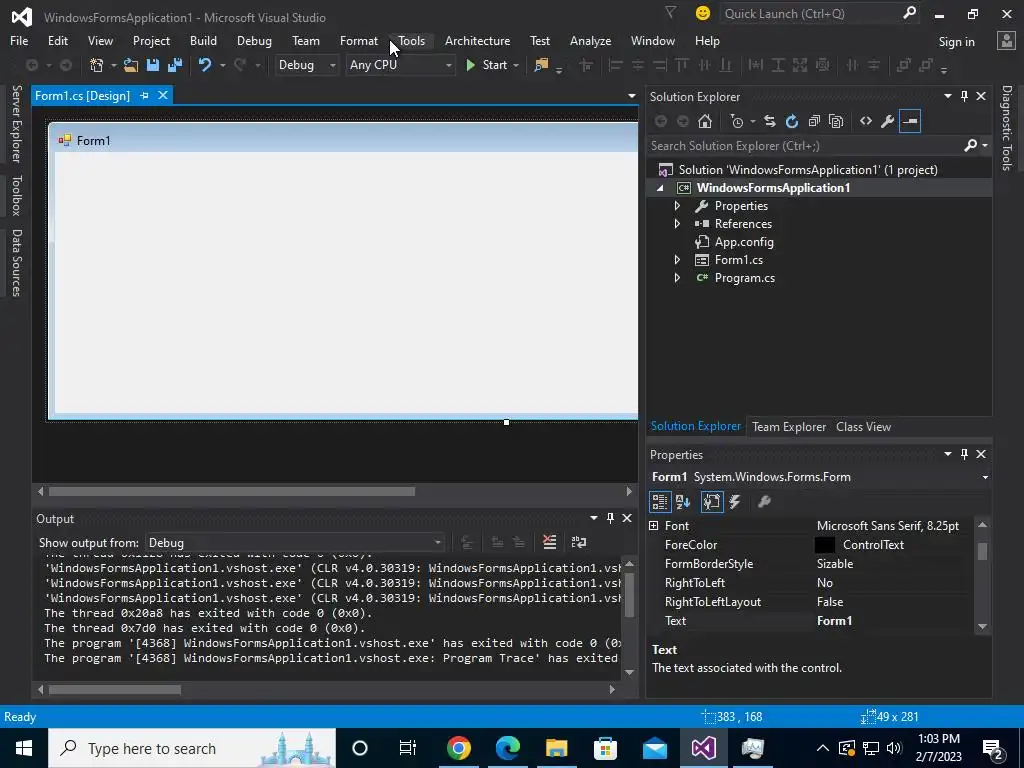Click the wrench Properties icon in Solution Explorer toolbar

[x=888, y=121]
